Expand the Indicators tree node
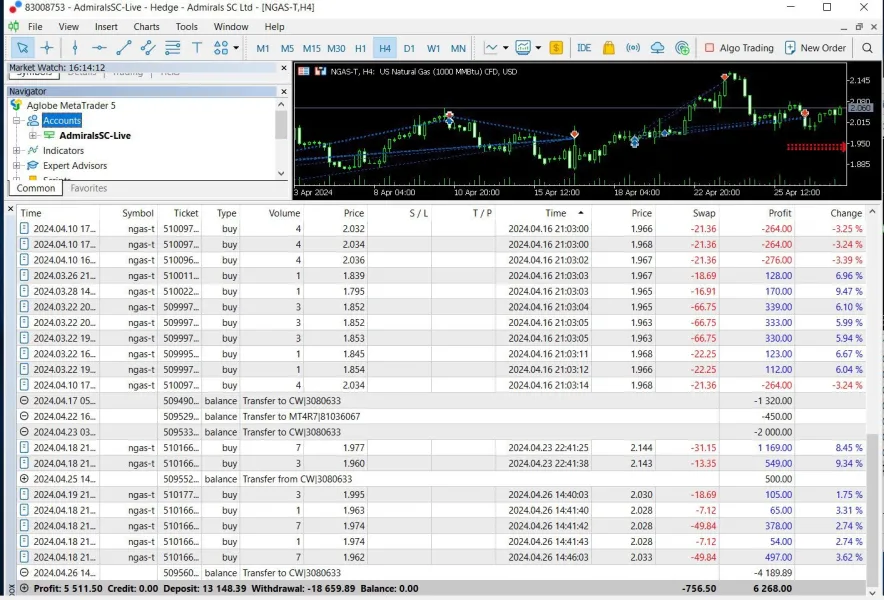This screenshot has height=600, width=884. coord(17,151)
